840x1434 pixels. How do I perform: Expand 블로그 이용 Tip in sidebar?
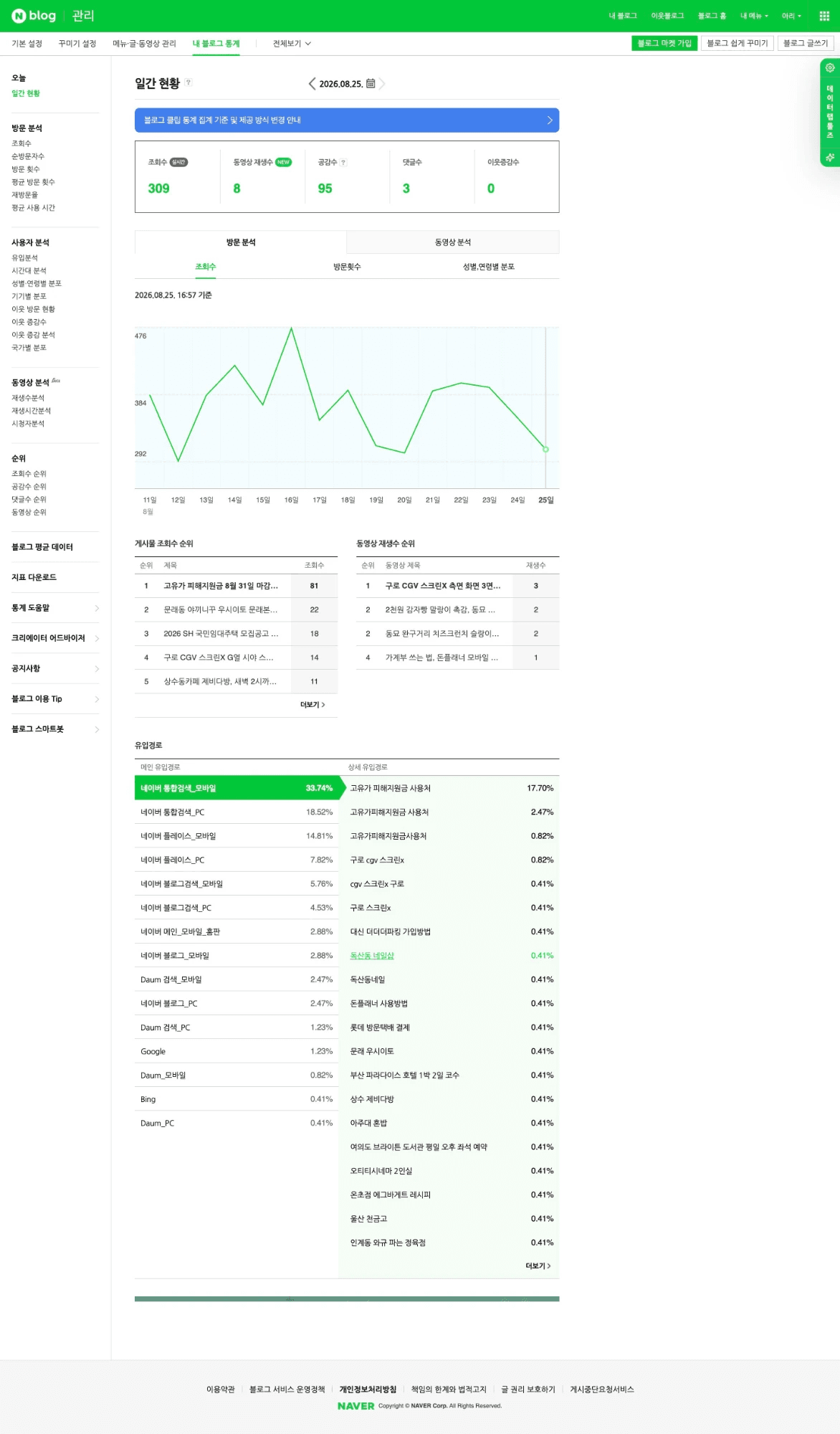tap(55, 699)
